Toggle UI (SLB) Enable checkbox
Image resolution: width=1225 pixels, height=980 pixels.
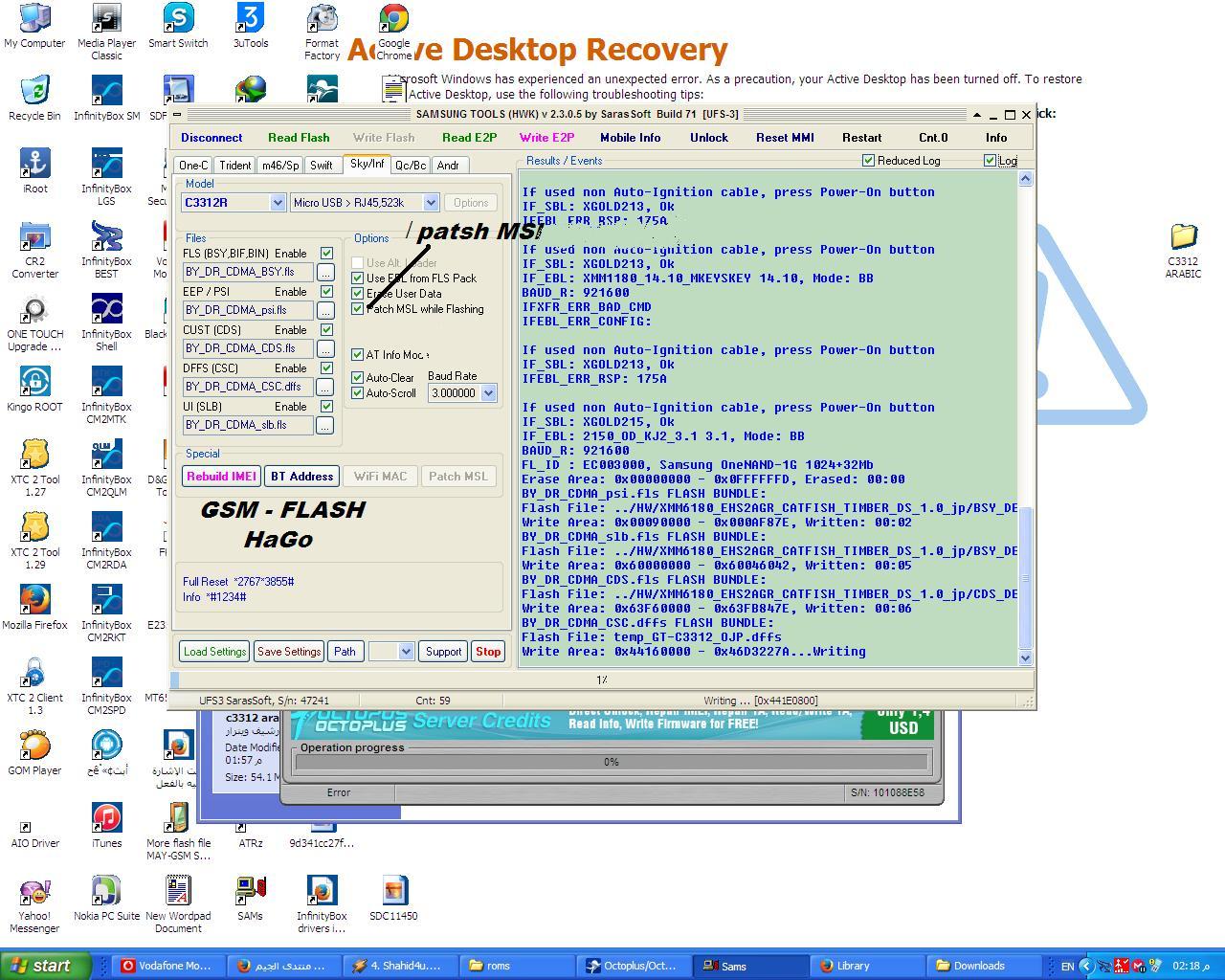[327, 407]
